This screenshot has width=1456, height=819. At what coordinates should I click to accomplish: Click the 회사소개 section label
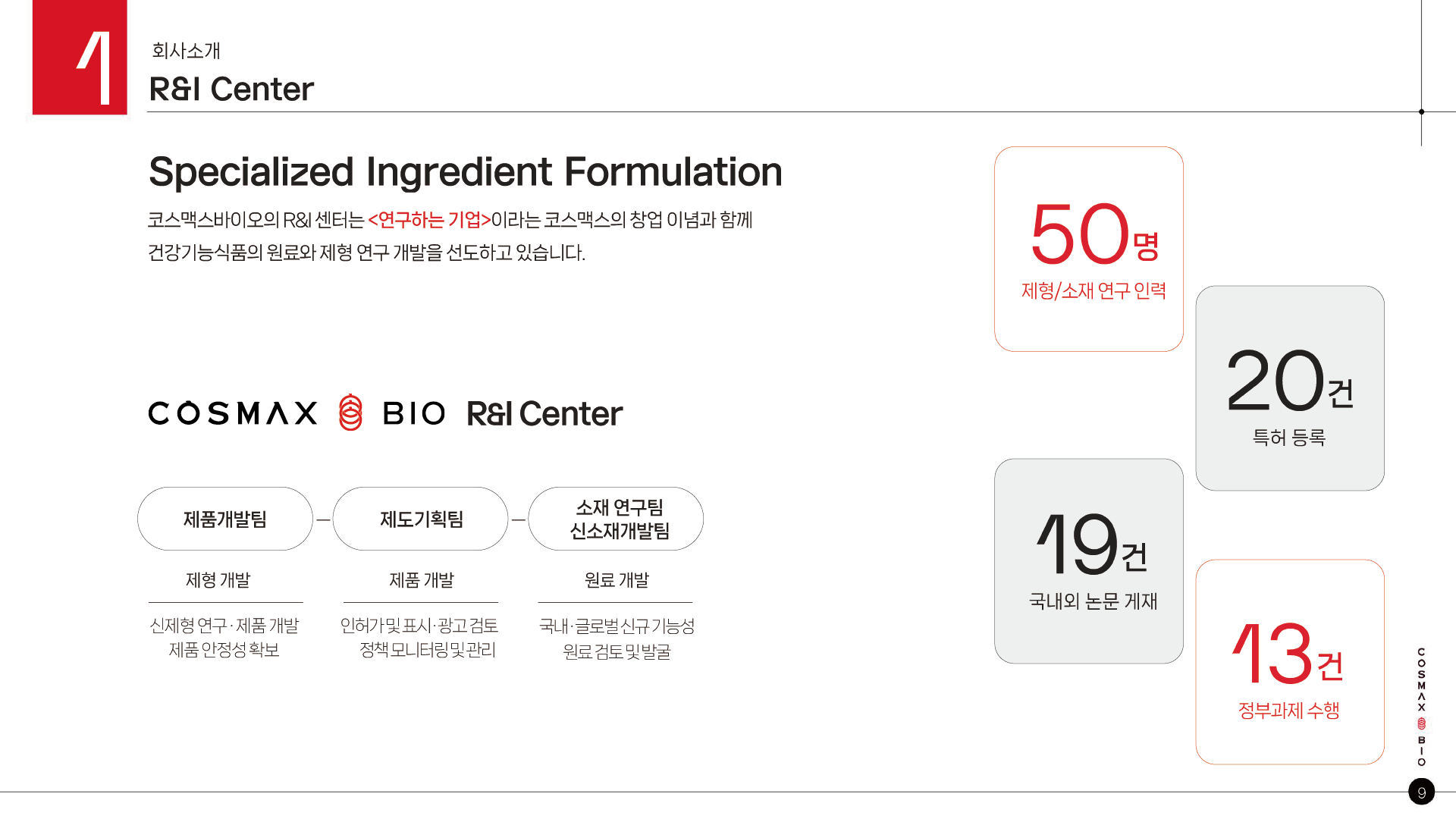click(186, 51)
